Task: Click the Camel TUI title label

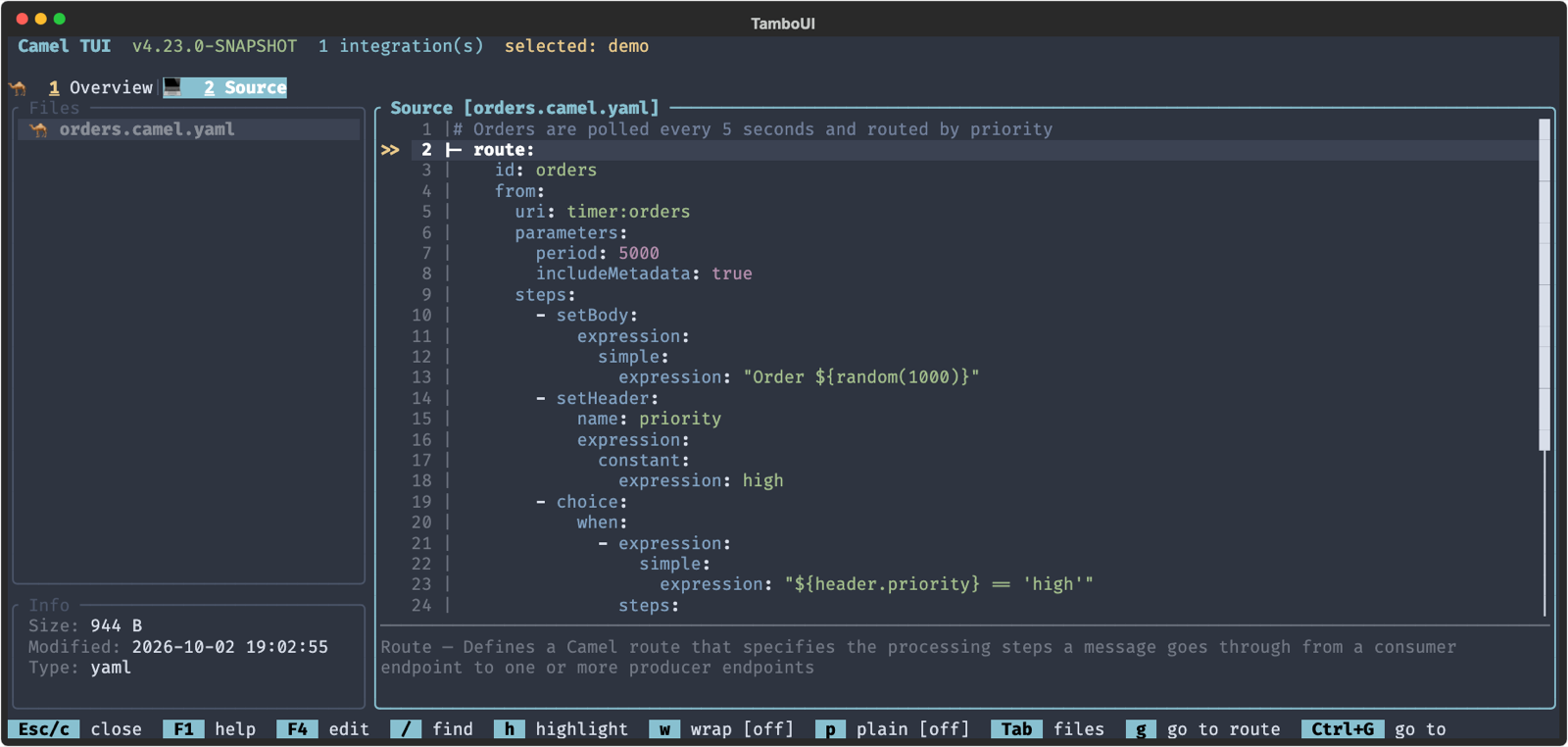Action: [x=64, y=46]
